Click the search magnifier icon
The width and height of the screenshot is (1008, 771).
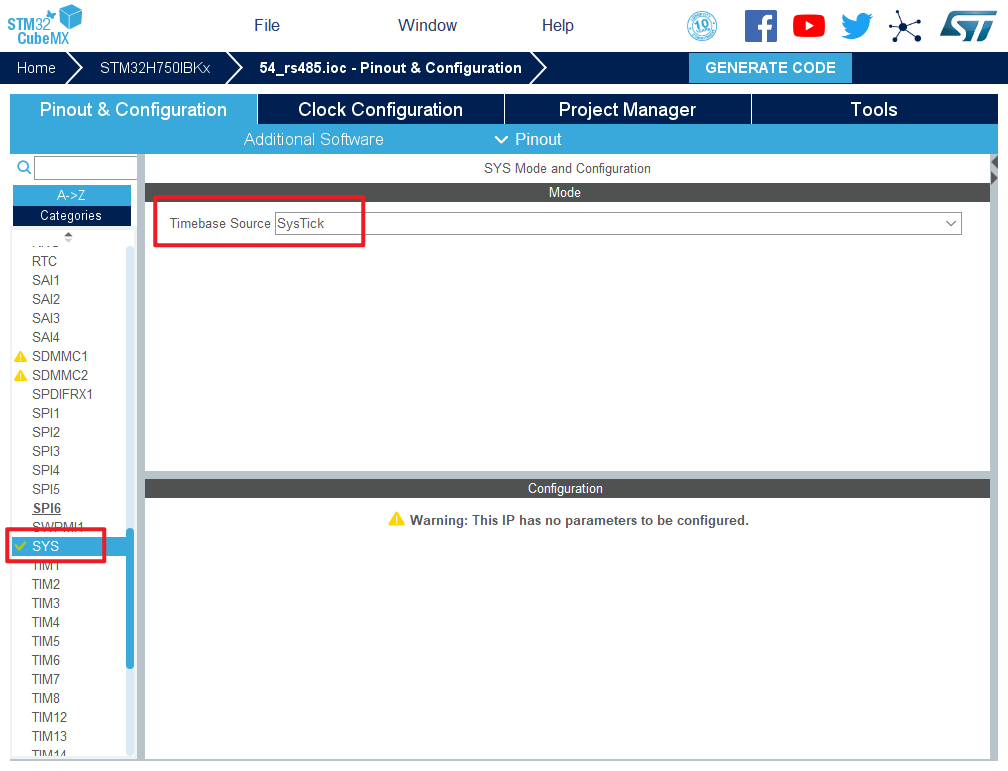pos(24,167)
